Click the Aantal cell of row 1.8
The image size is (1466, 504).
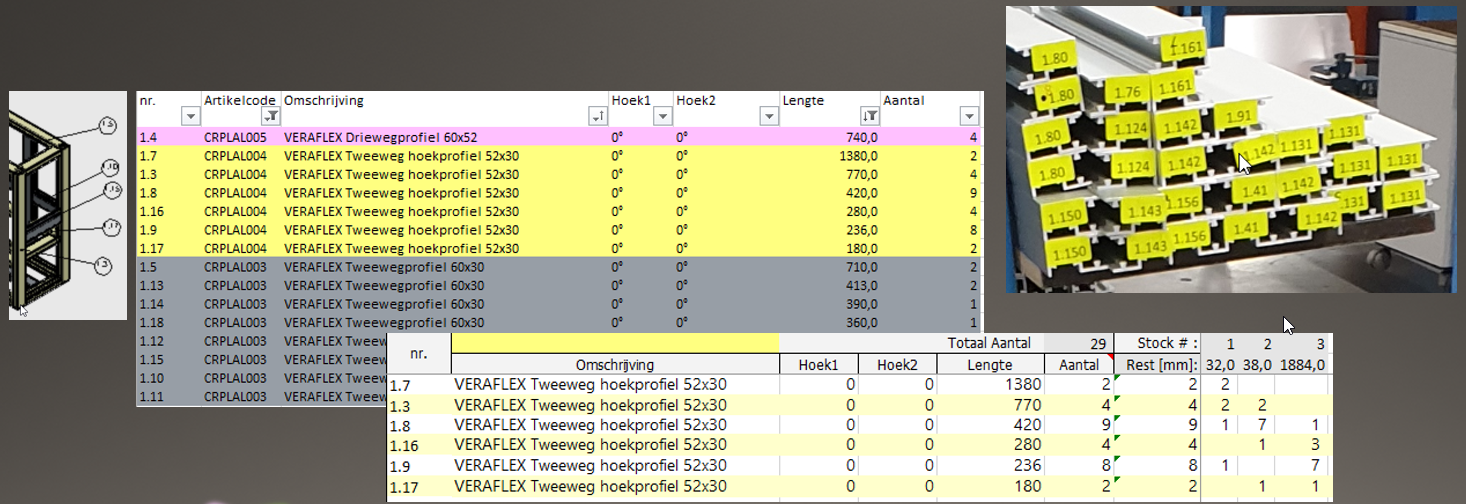click(1078, 425)
